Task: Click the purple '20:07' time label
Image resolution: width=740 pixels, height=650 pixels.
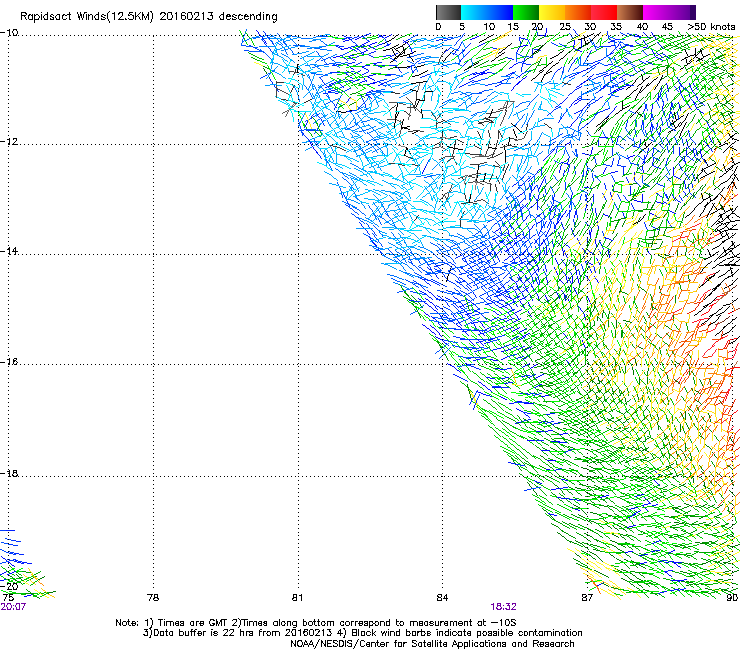Action: pyautogui.click(x=13, y=607)
